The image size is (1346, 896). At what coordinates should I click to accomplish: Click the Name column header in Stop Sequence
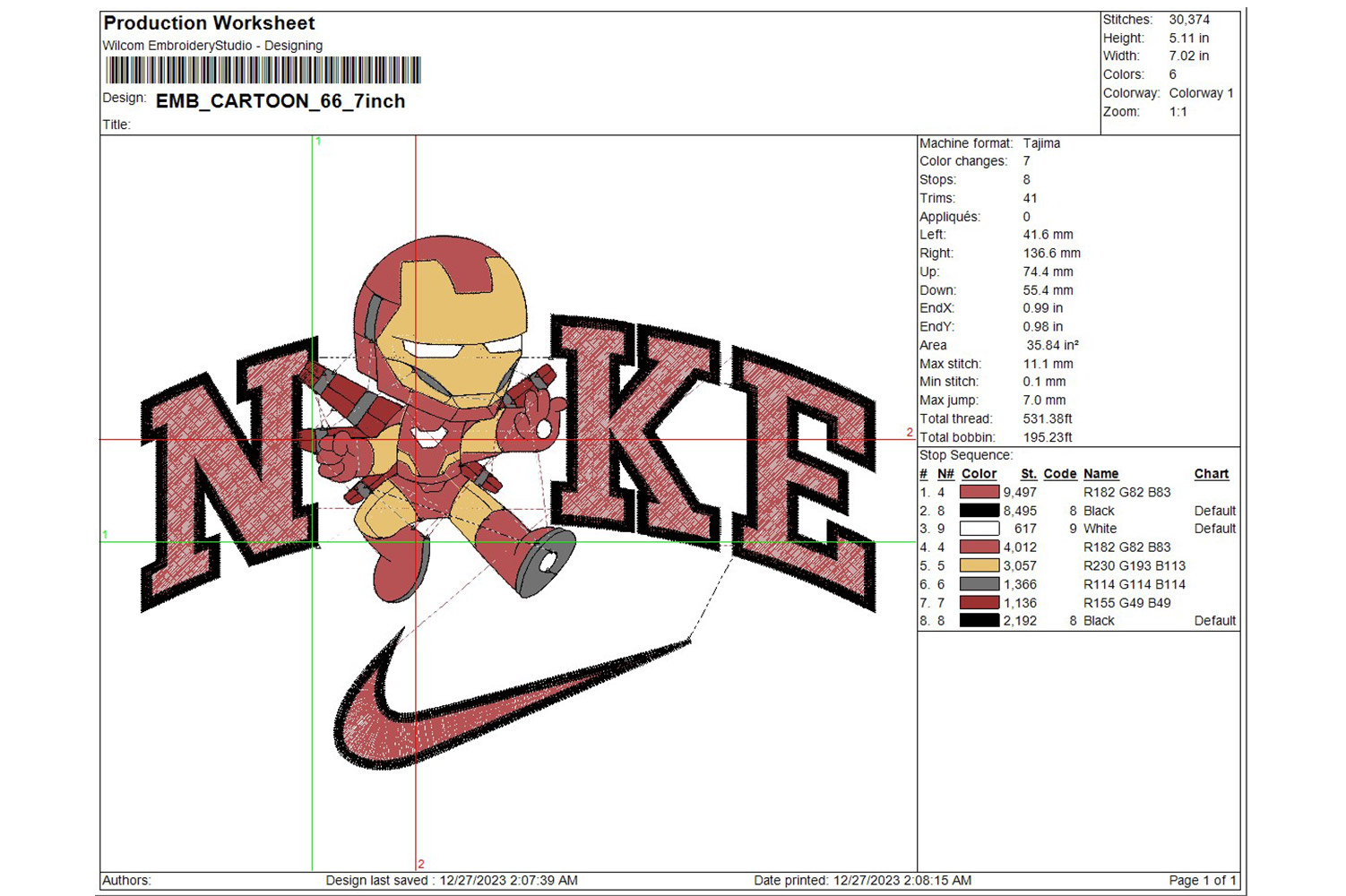(1100, 474)
